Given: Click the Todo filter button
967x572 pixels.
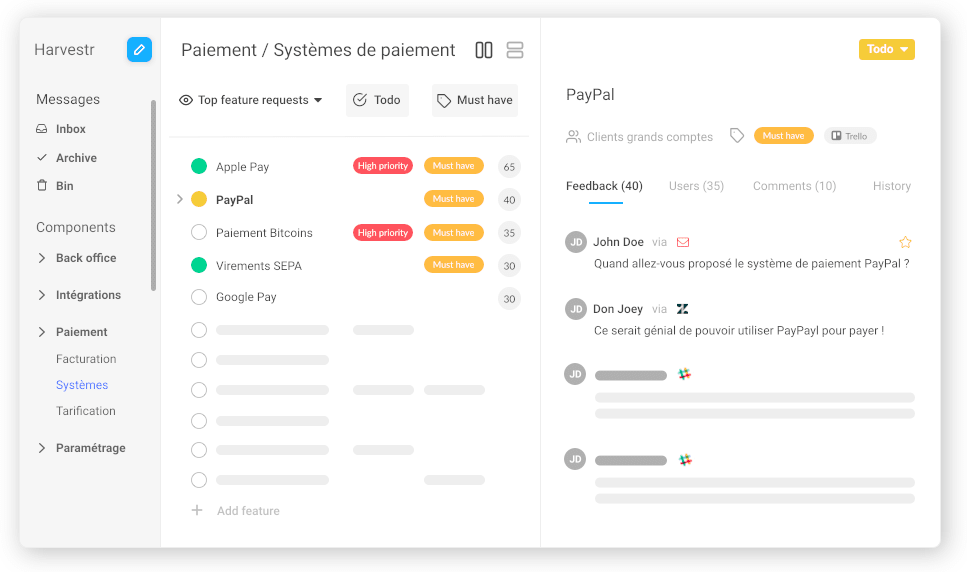Looking at the screenshot, I should (x=377, y=100).
